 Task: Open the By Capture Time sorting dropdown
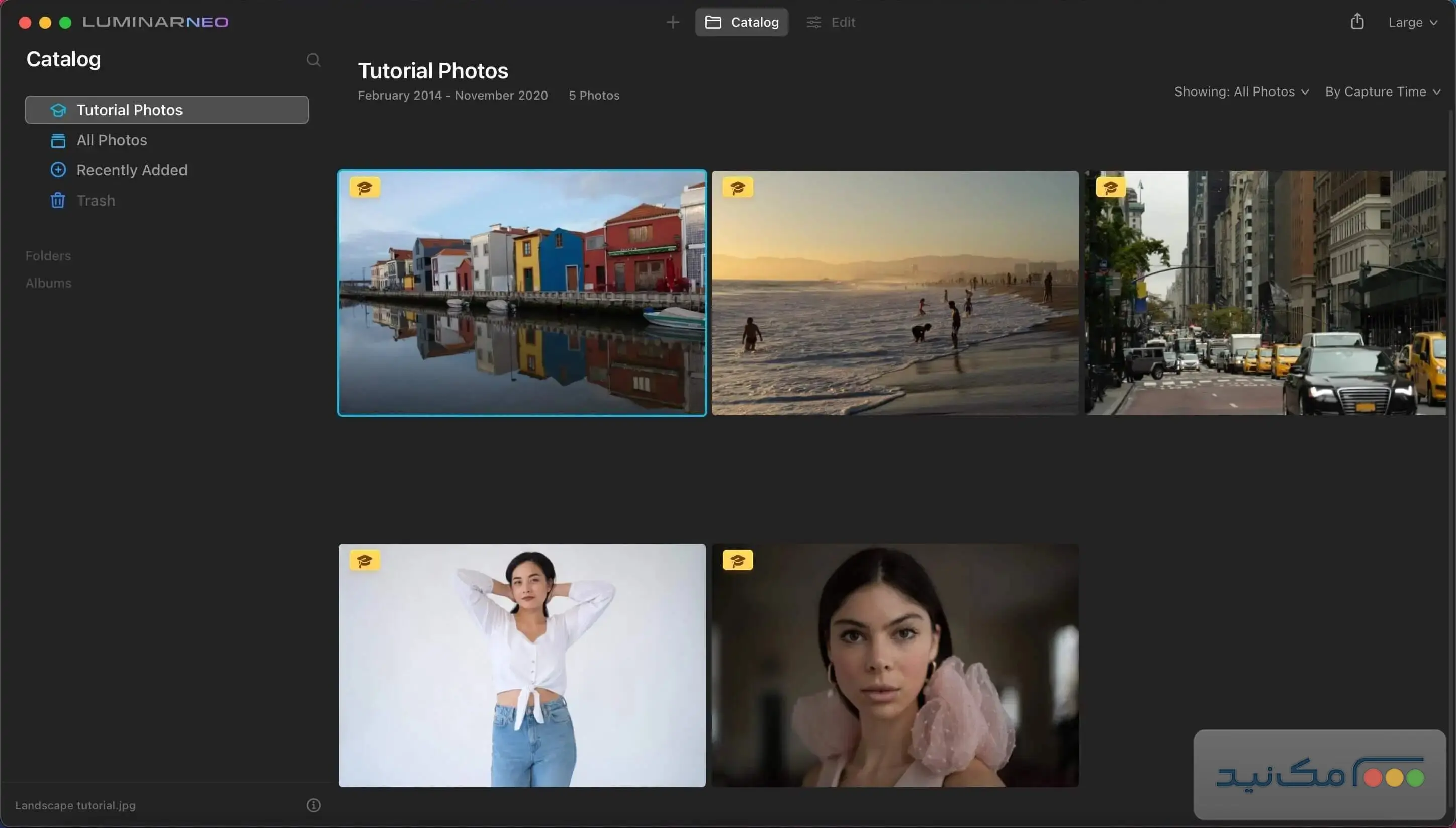click(x=1382, y=91)
